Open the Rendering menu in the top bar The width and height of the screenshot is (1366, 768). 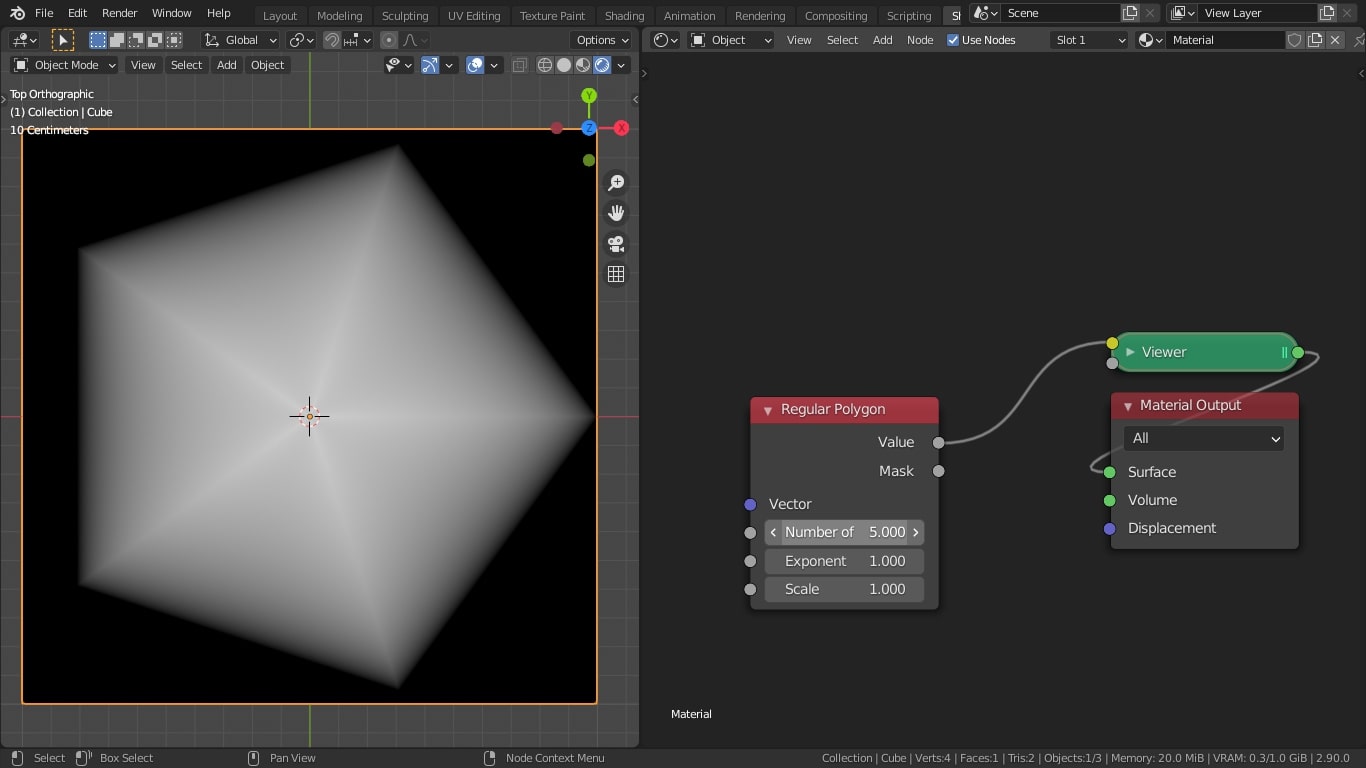point(760,15)
